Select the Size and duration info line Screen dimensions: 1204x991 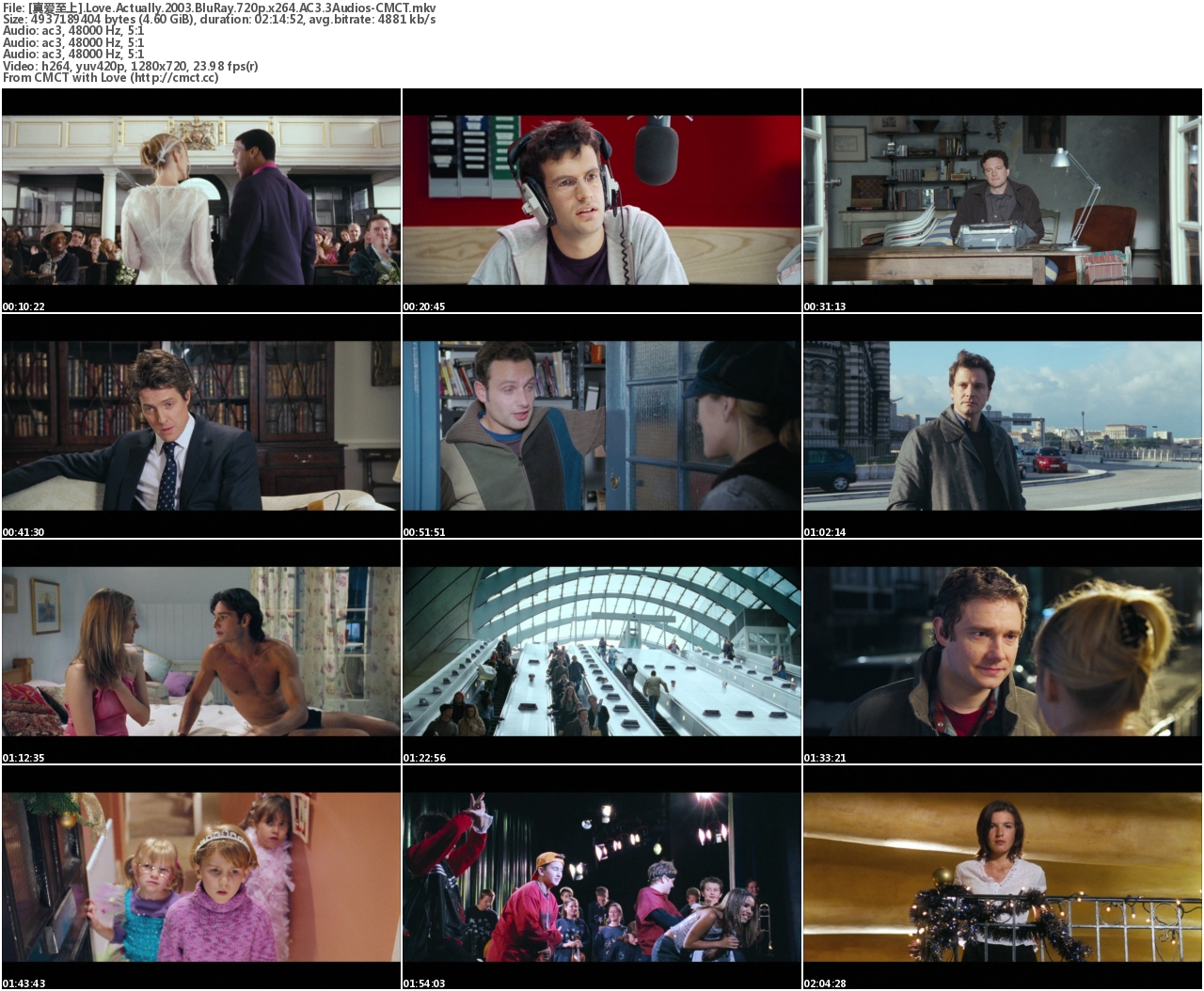[218, 19]
